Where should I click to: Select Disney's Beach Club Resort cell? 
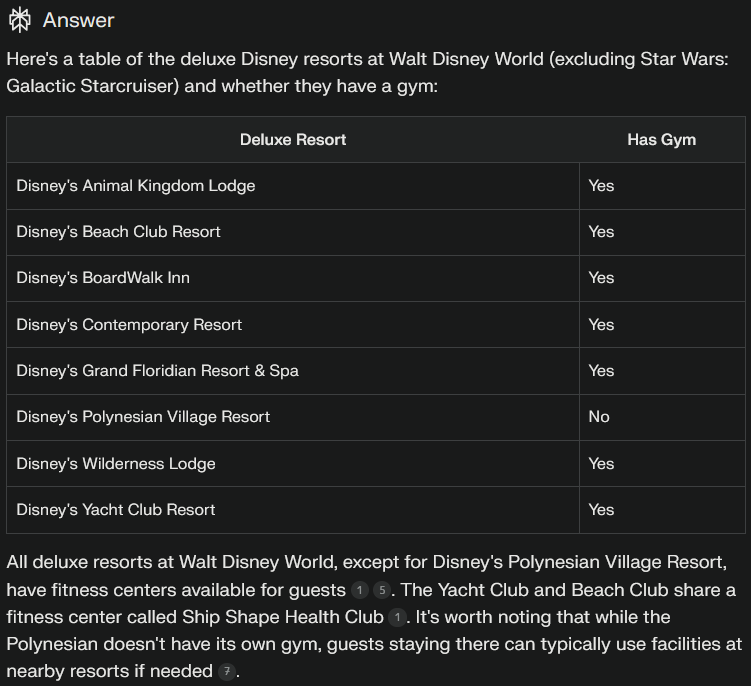tap(118, 232)
